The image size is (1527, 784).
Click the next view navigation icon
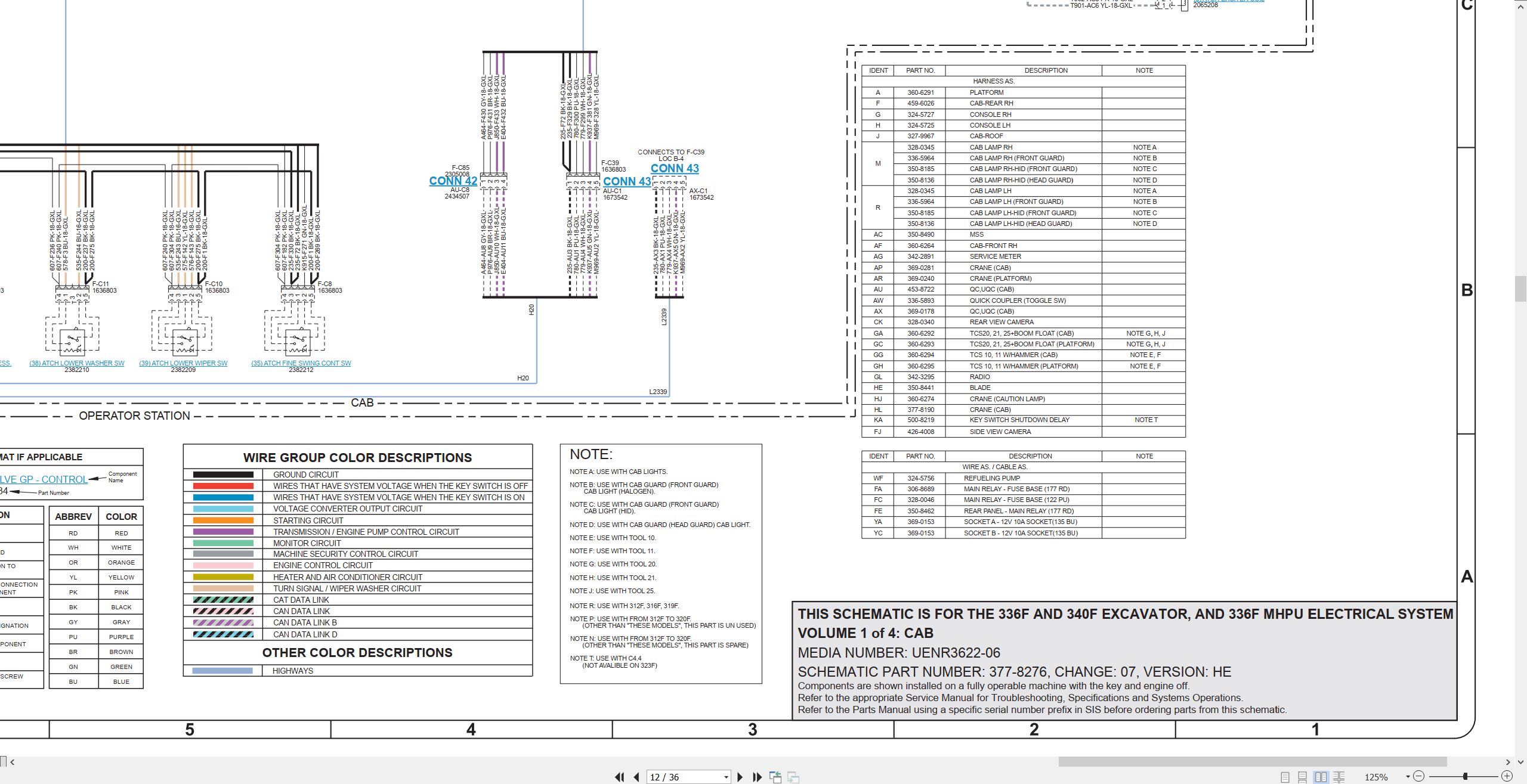[793, 777]
